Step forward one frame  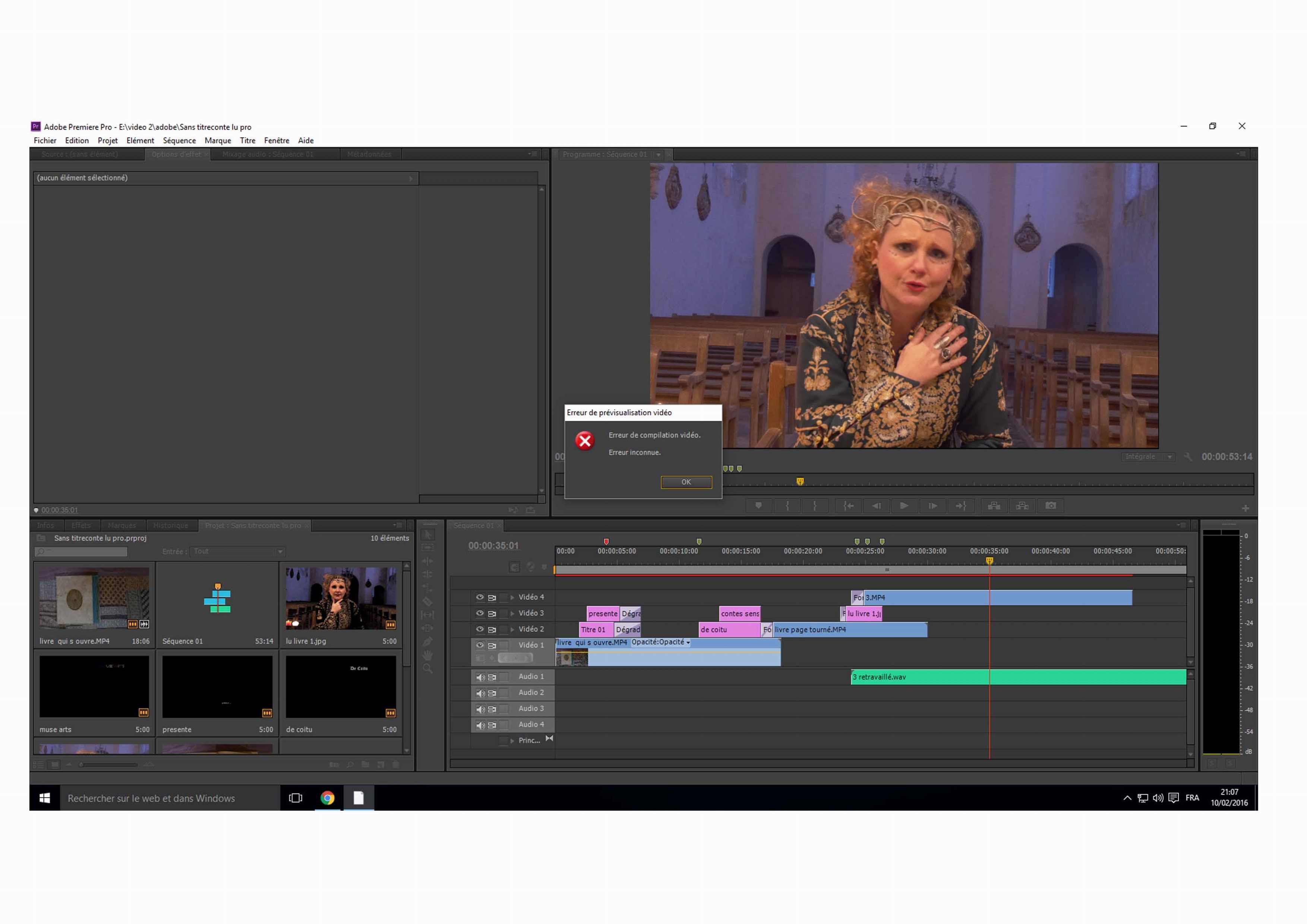(932, 505)
